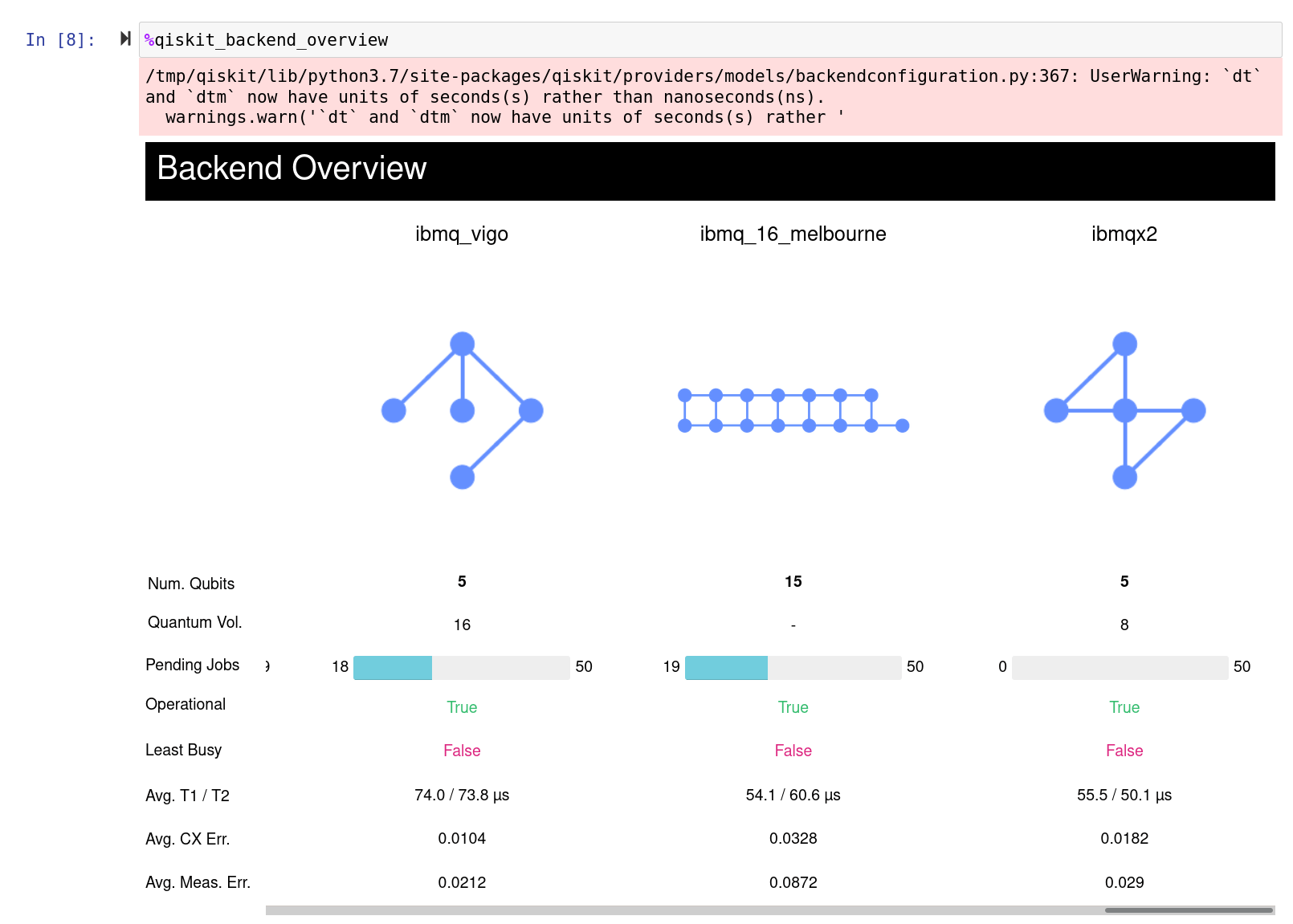The width and height of the screenshot is (1293, 924).
Task: Click the ibmq_vigo column header
Action: point(462,234)
